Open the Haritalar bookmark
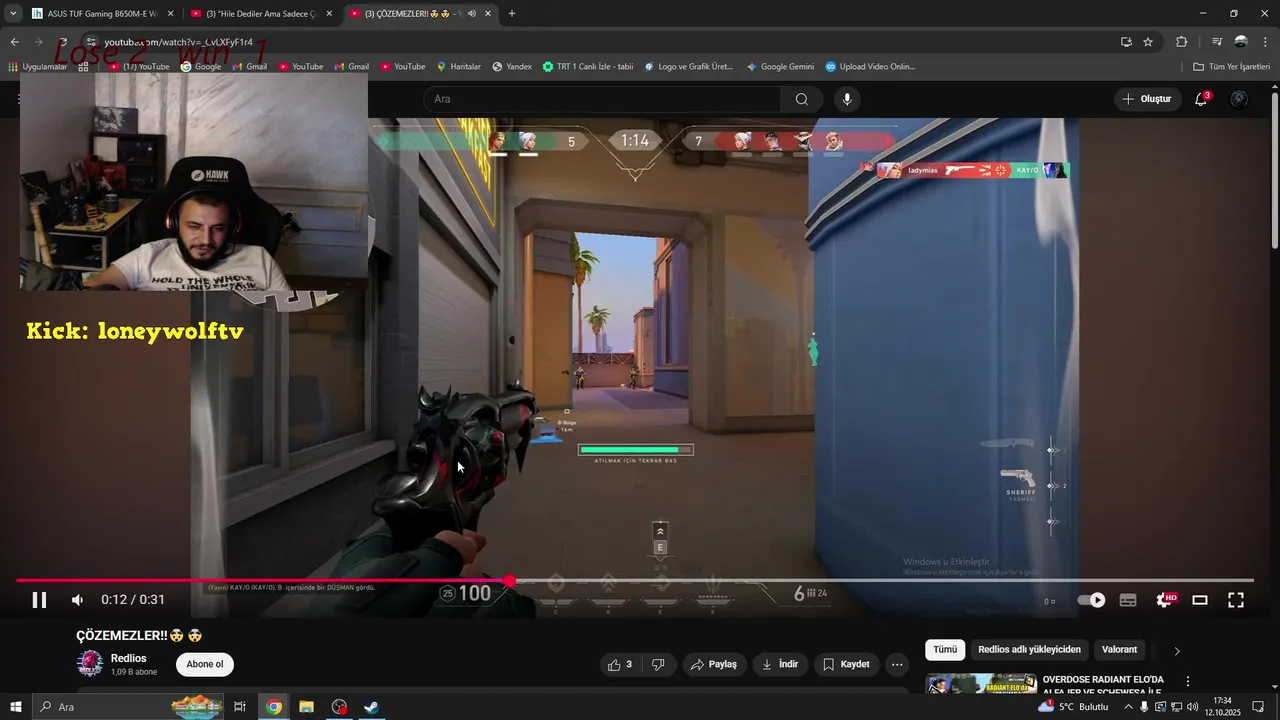Image resolution: width=1280 pixels, height=720 pixels. (x=459, y=67)
